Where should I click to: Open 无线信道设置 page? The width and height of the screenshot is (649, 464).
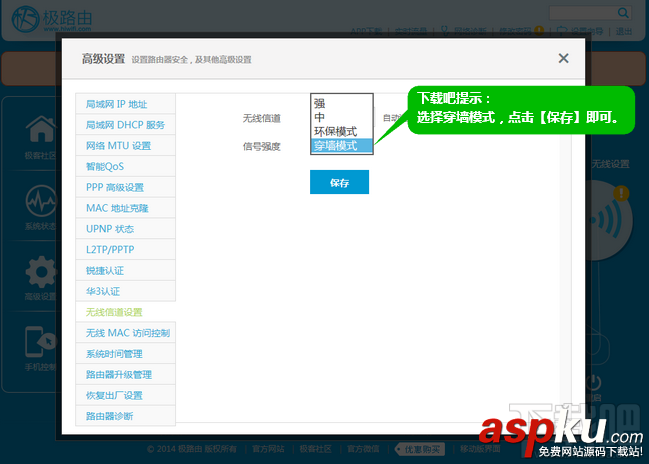pyautogui.click(x=125, y=312)
